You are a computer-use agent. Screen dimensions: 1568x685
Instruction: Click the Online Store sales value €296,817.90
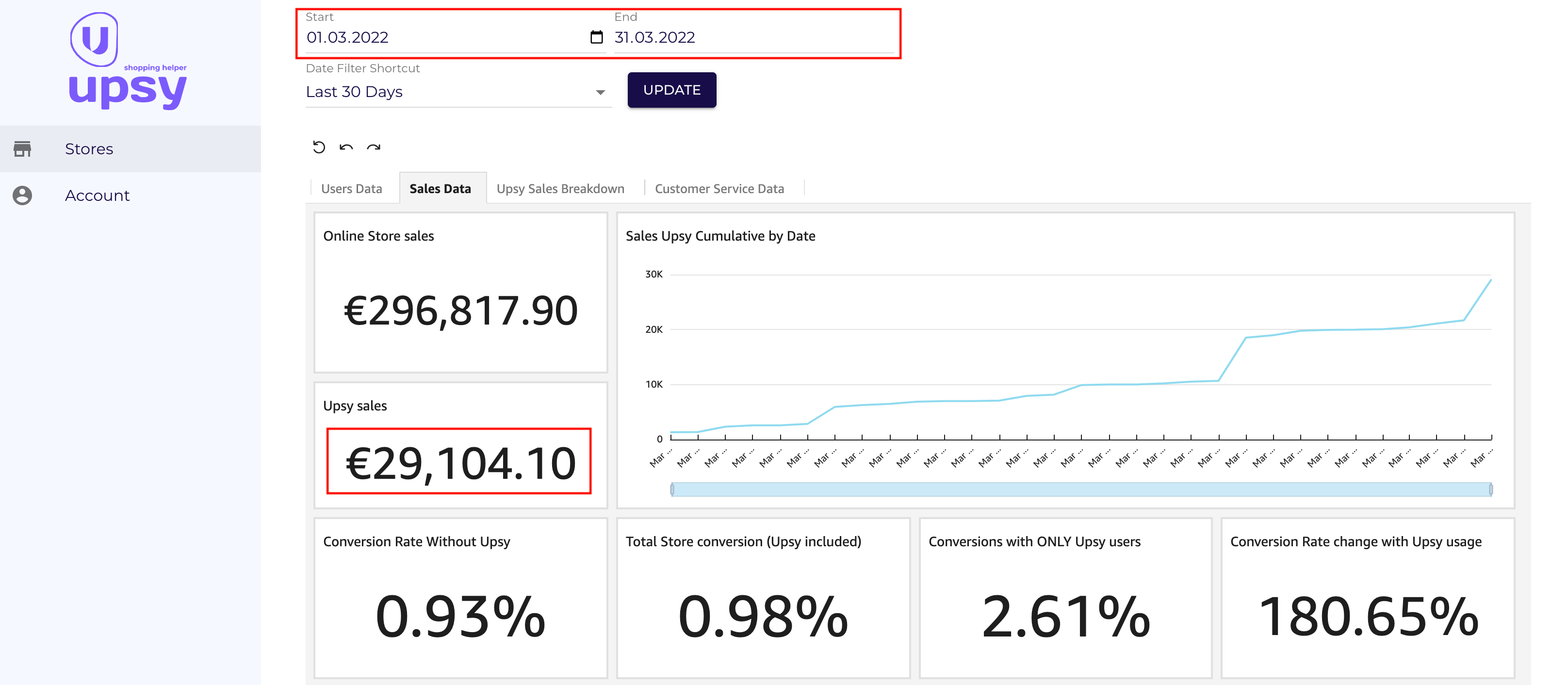(461, 311)
